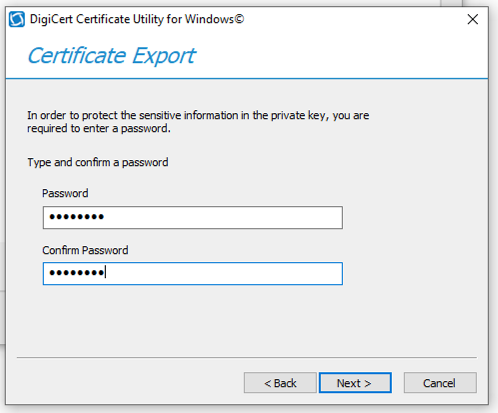Image resolution: width=498 pixels, height=413 pixels.
Task: Click the background window behind dialog's top-right corner
Action: point(452,3)
